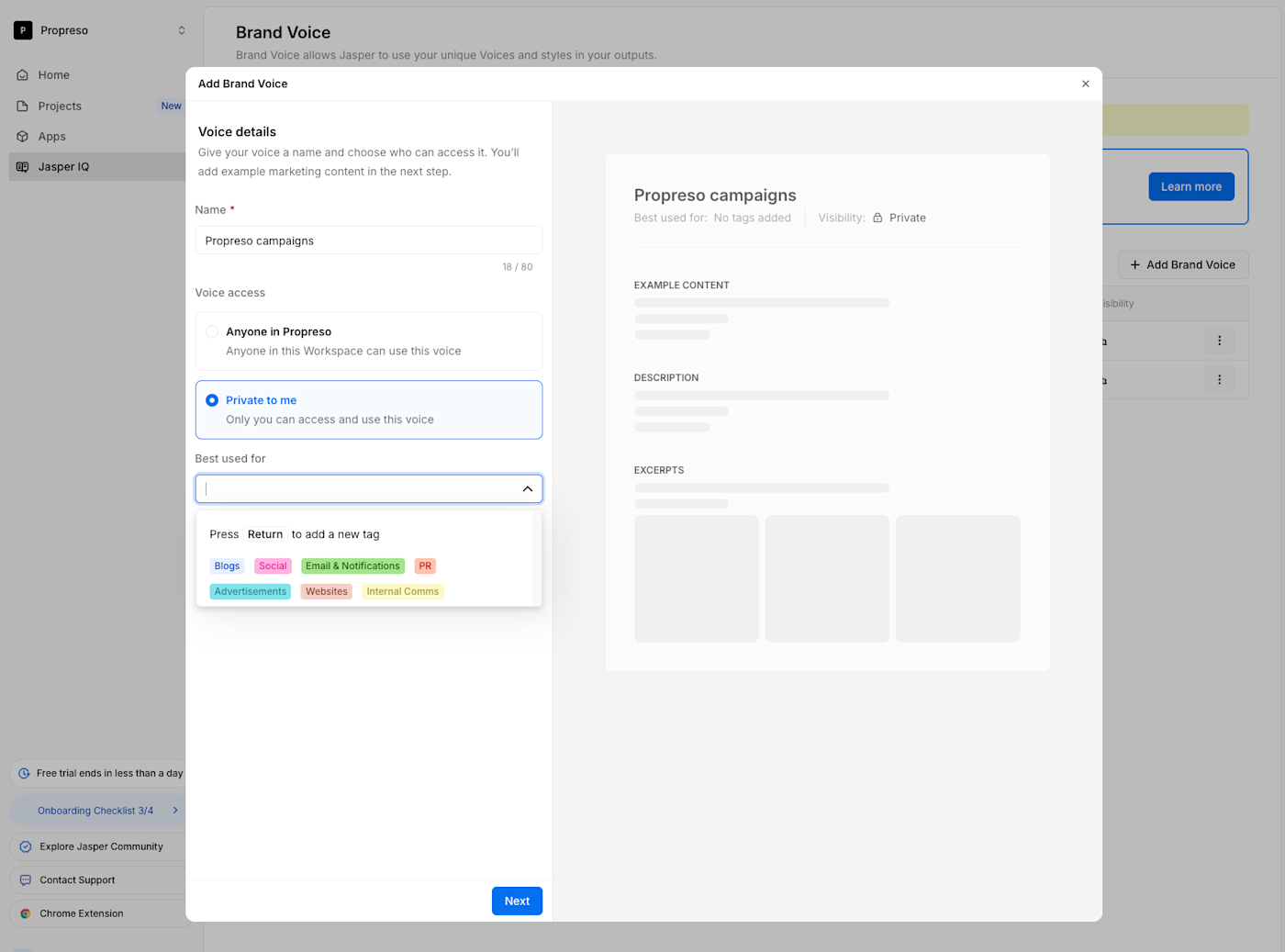This screenshot has width=1285, height=952.
Task: Click the Contact Support chat icon
Action: tap(26, 879)
